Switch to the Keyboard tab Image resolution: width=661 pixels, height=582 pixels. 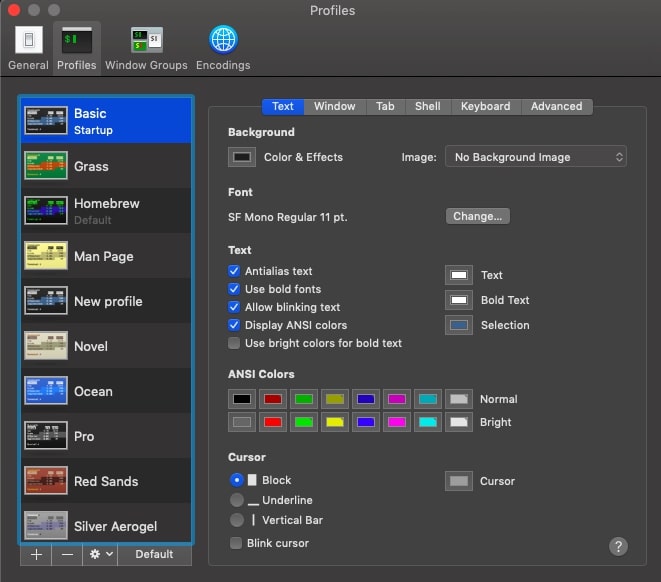(485, 106)
